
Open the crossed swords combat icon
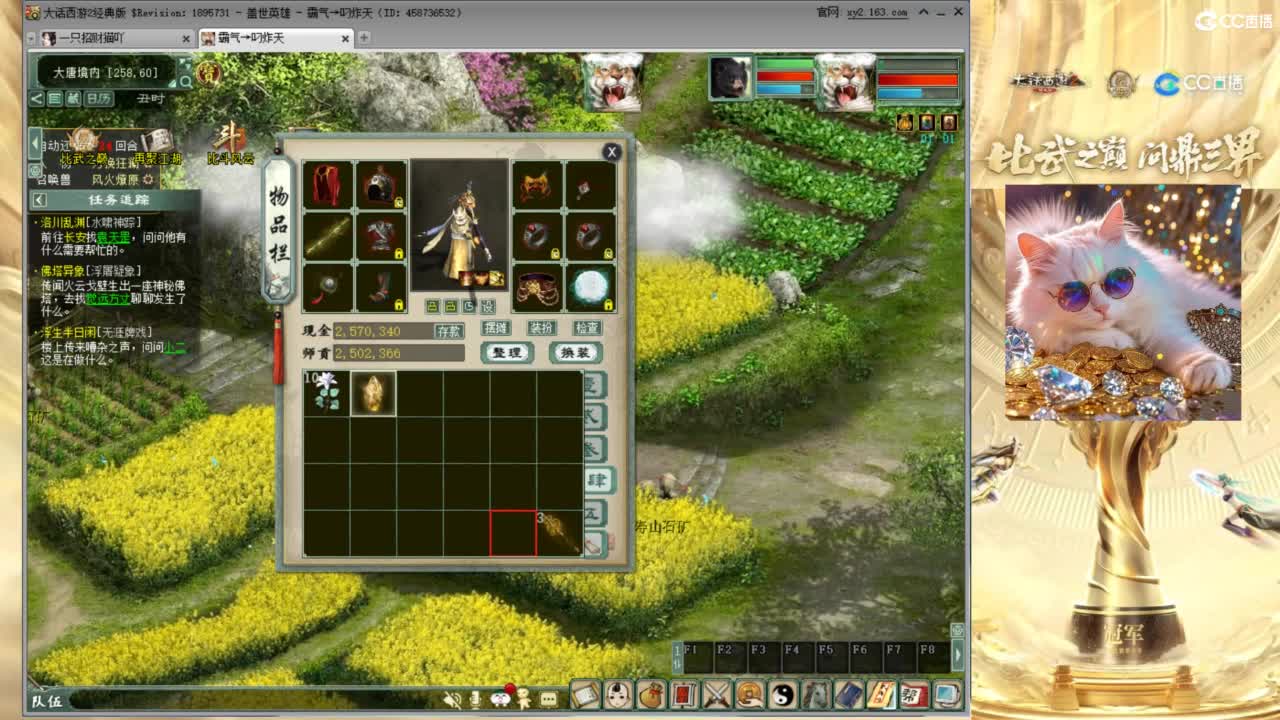click(717, 694)
